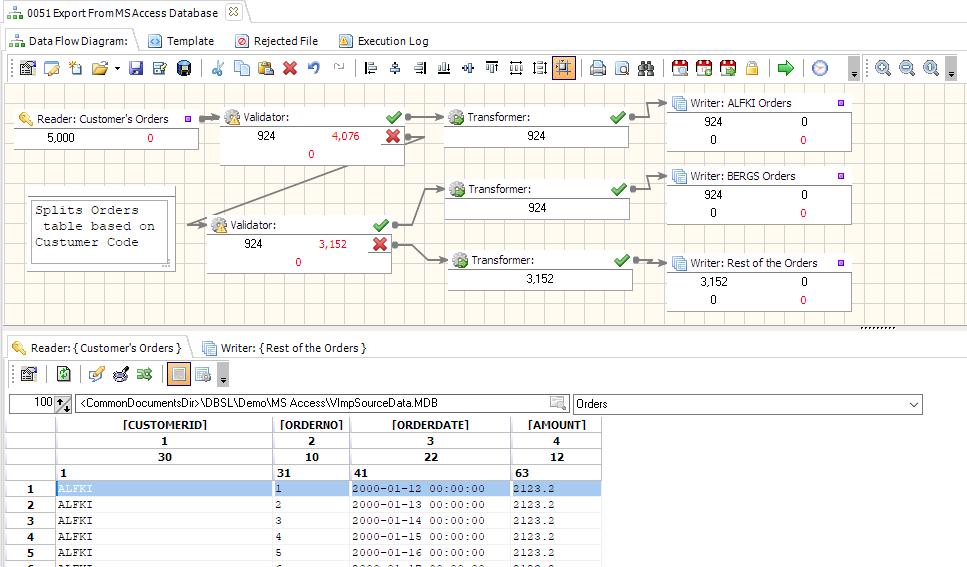967x567 pixels.
Task: Expand the reader toolbar overflow arrow
Action: 223,375
